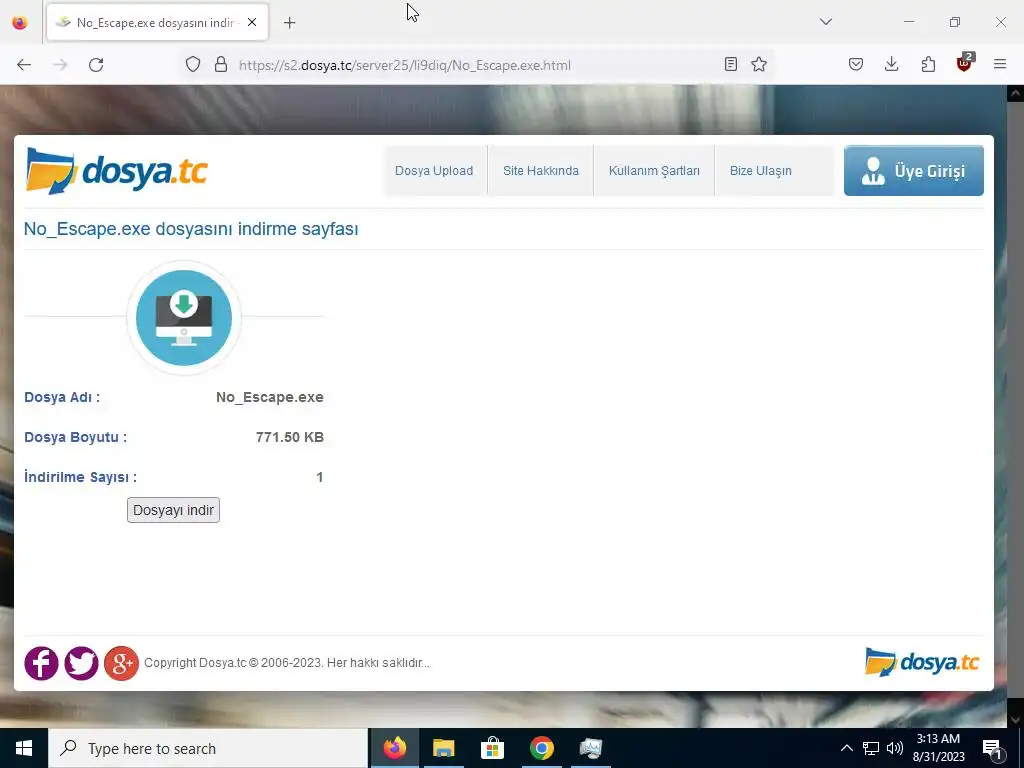The height and width of the screenshot is (768, 1024).
Task: Click the Firefox logo at top left
Action: (20, 23)
